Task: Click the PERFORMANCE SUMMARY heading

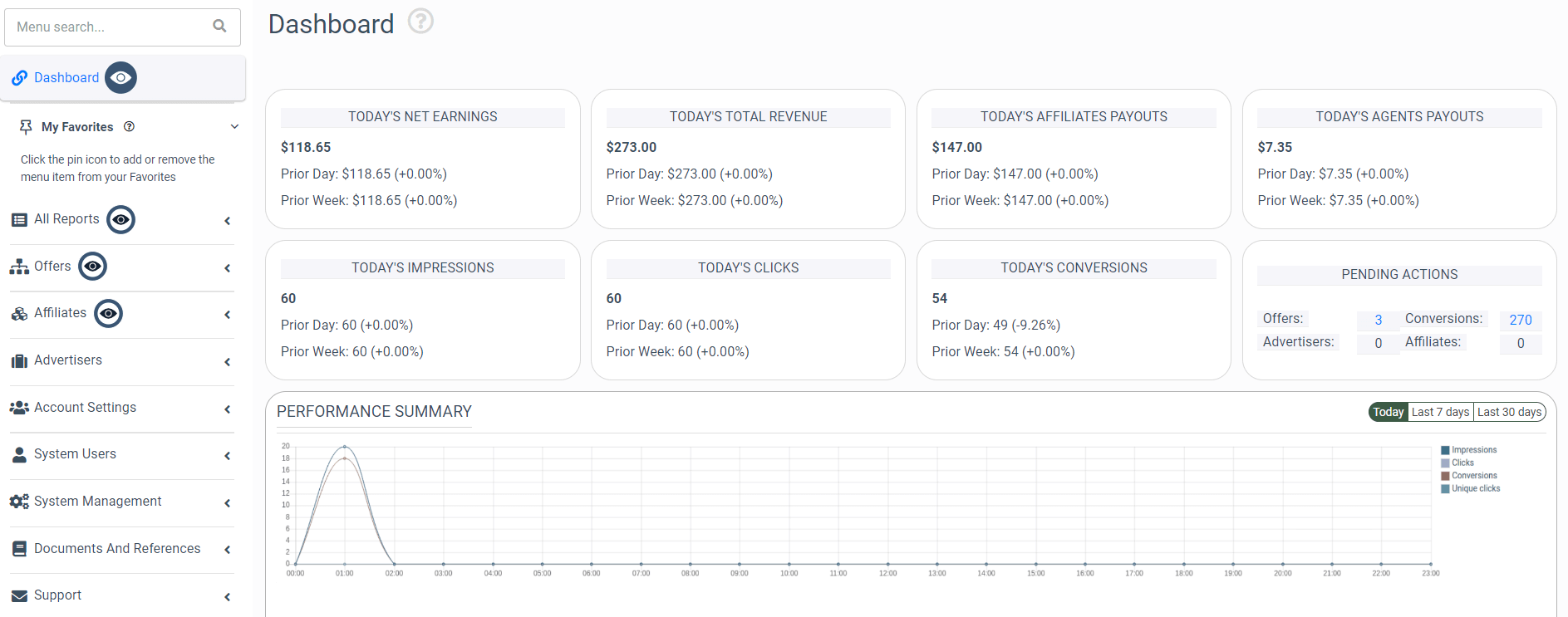Action: (374, 412)
